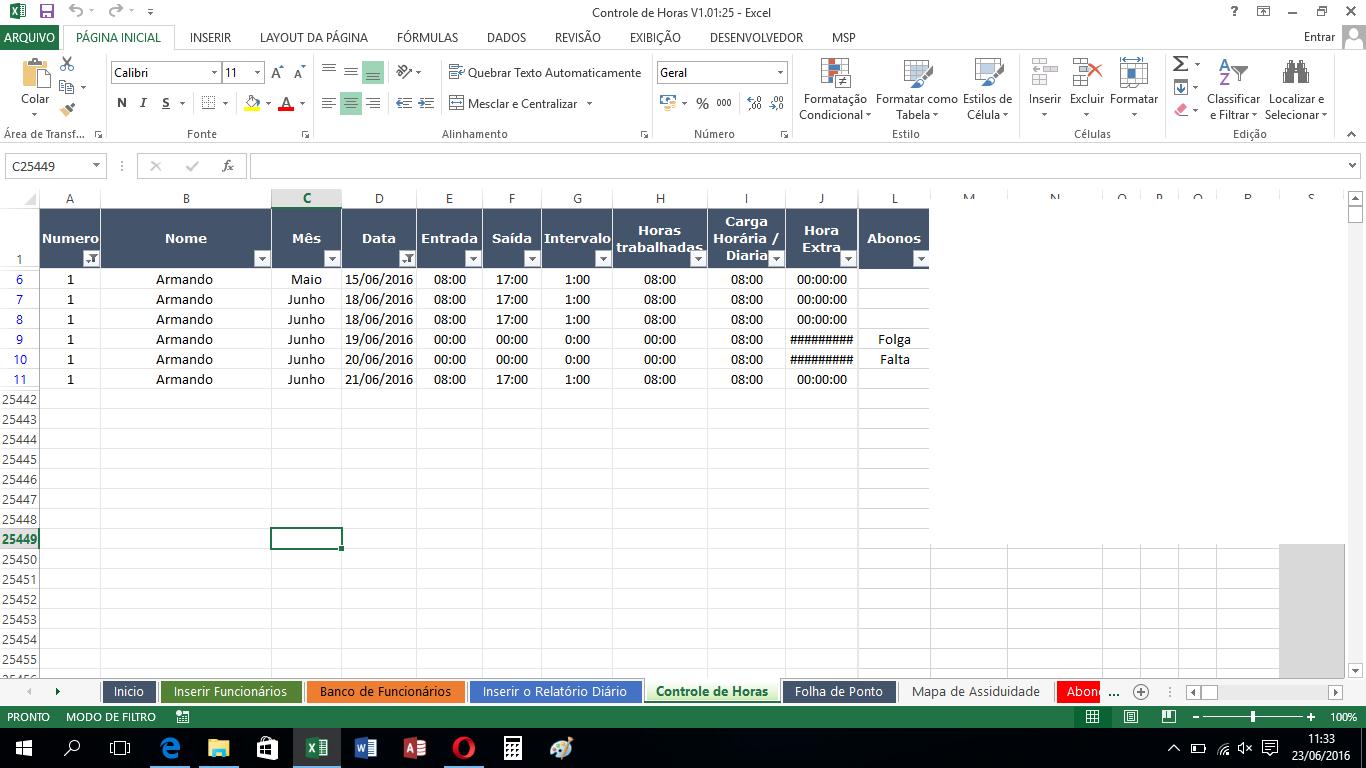1366x768 pixels.
Task: Click the Cut scissors icon
Action: click(x=67, y=64)
